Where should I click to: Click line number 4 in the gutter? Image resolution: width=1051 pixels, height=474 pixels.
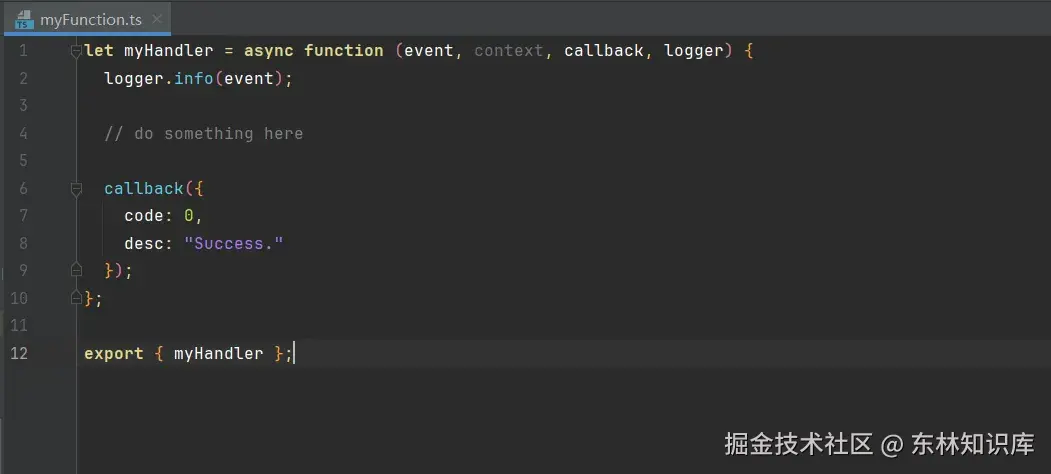23,133
